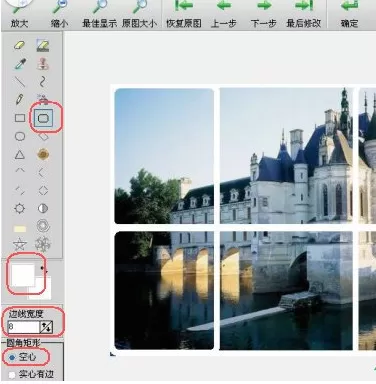Select the stamp tool

pyautogui.click(x=43, y=63)
